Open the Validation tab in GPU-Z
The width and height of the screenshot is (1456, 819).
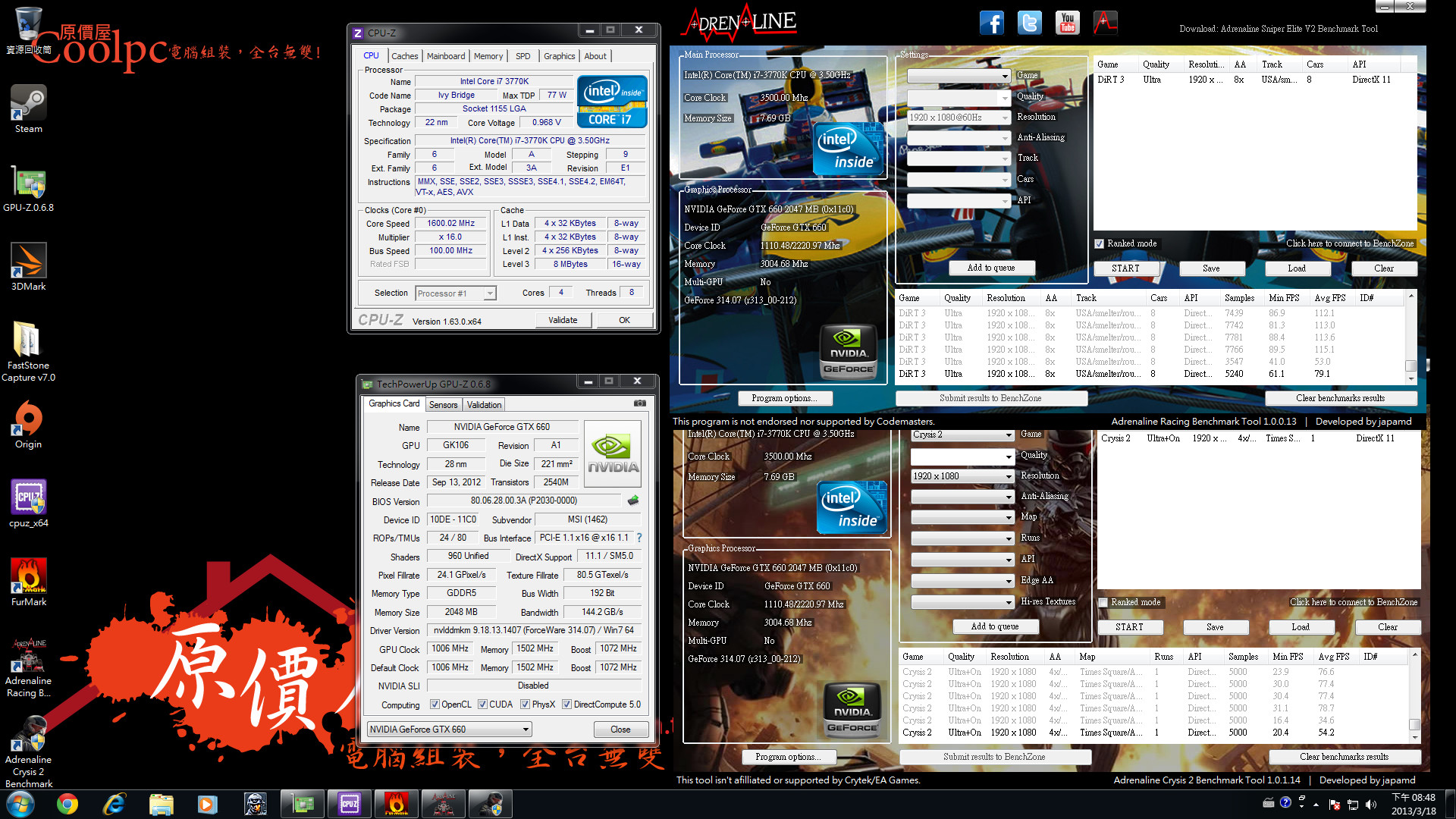(484, 405)
